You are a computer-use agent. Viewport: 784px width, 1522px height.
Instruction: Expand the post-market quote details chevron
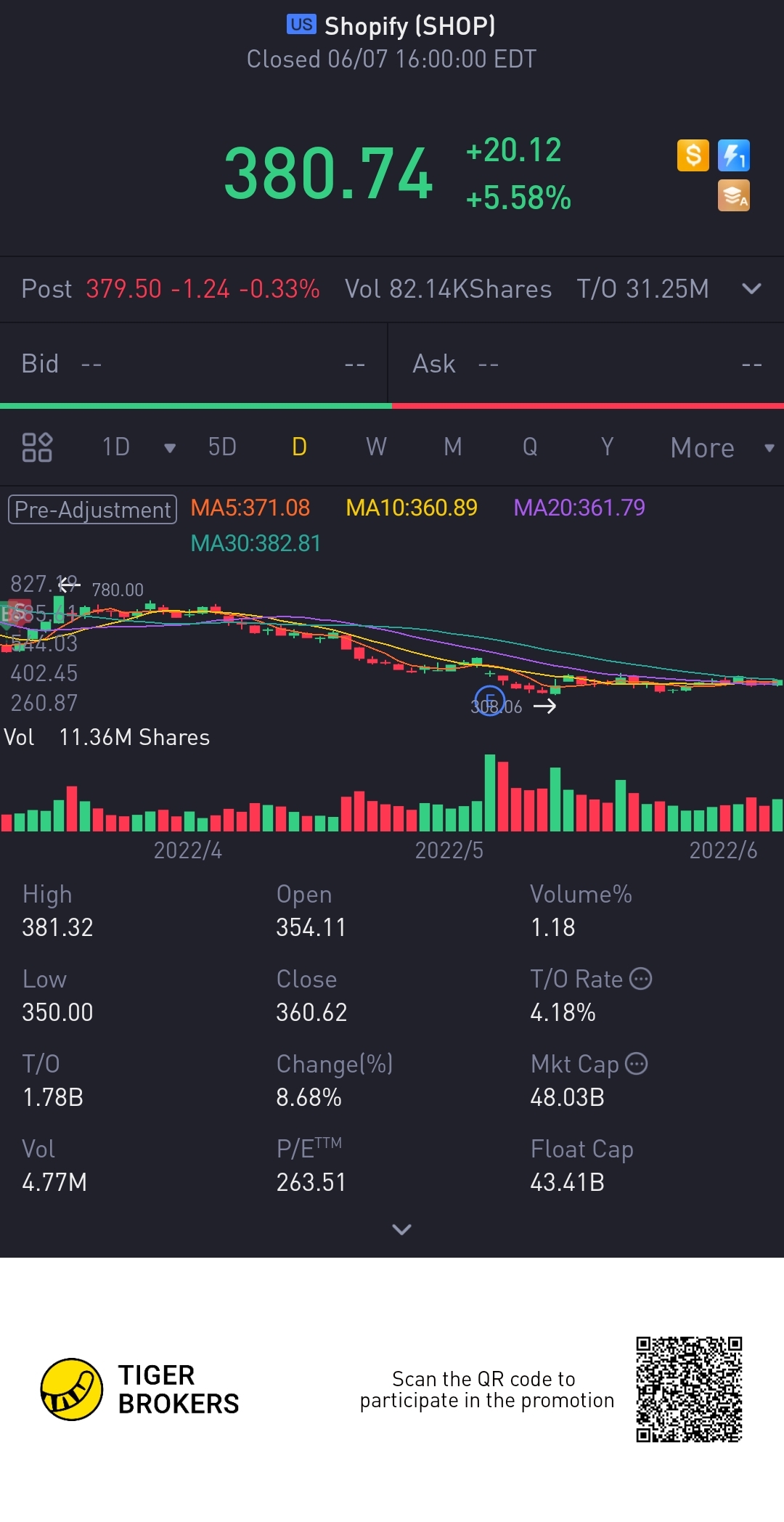751,289
